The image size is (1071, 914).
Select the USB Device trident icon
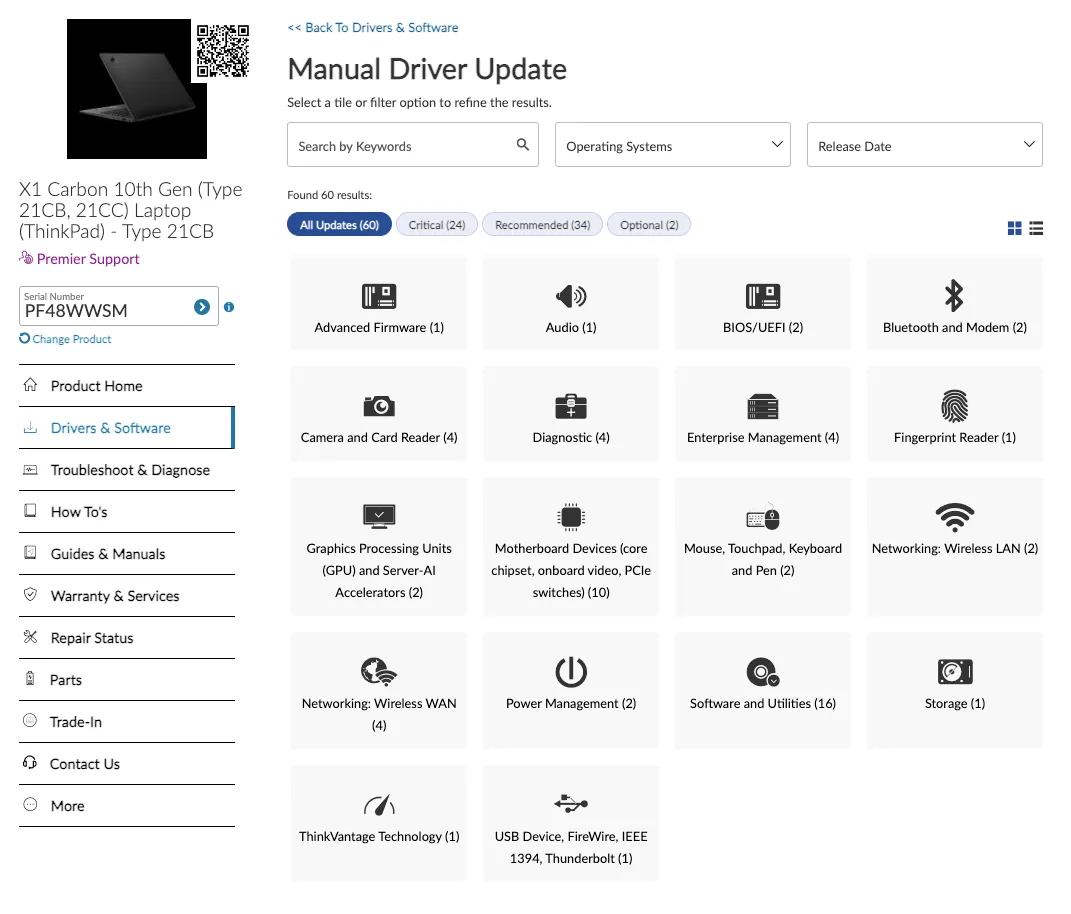click(x=571, y=803)
